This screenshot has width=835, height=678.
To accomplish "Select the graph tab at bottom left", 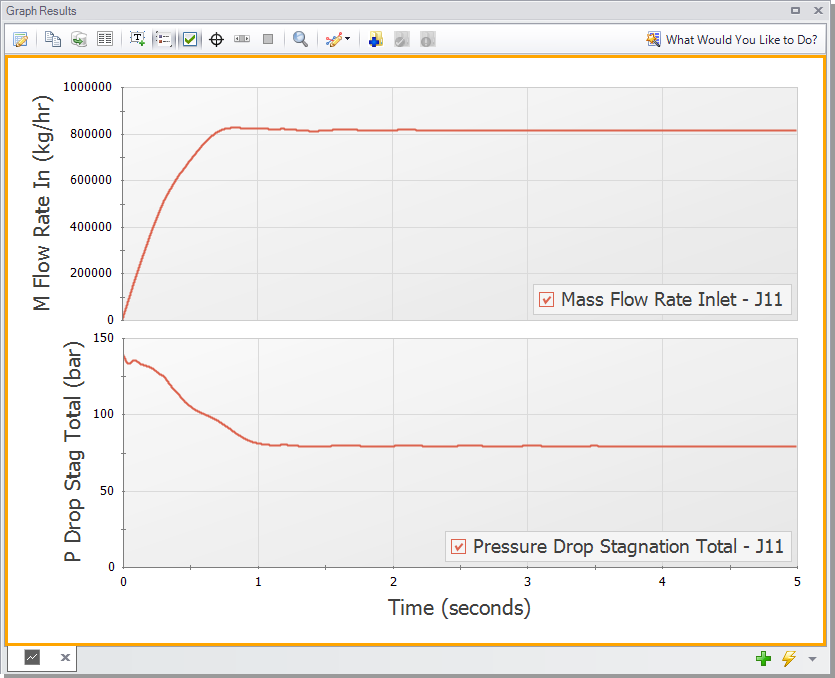I will [x=32, y=658].
